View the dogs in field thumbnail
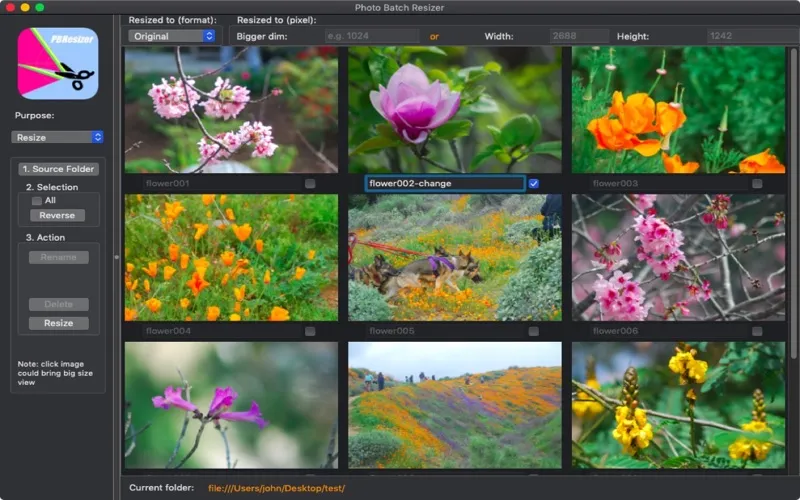This screenshot has height=500, width=800. click(x=455, y=258)
